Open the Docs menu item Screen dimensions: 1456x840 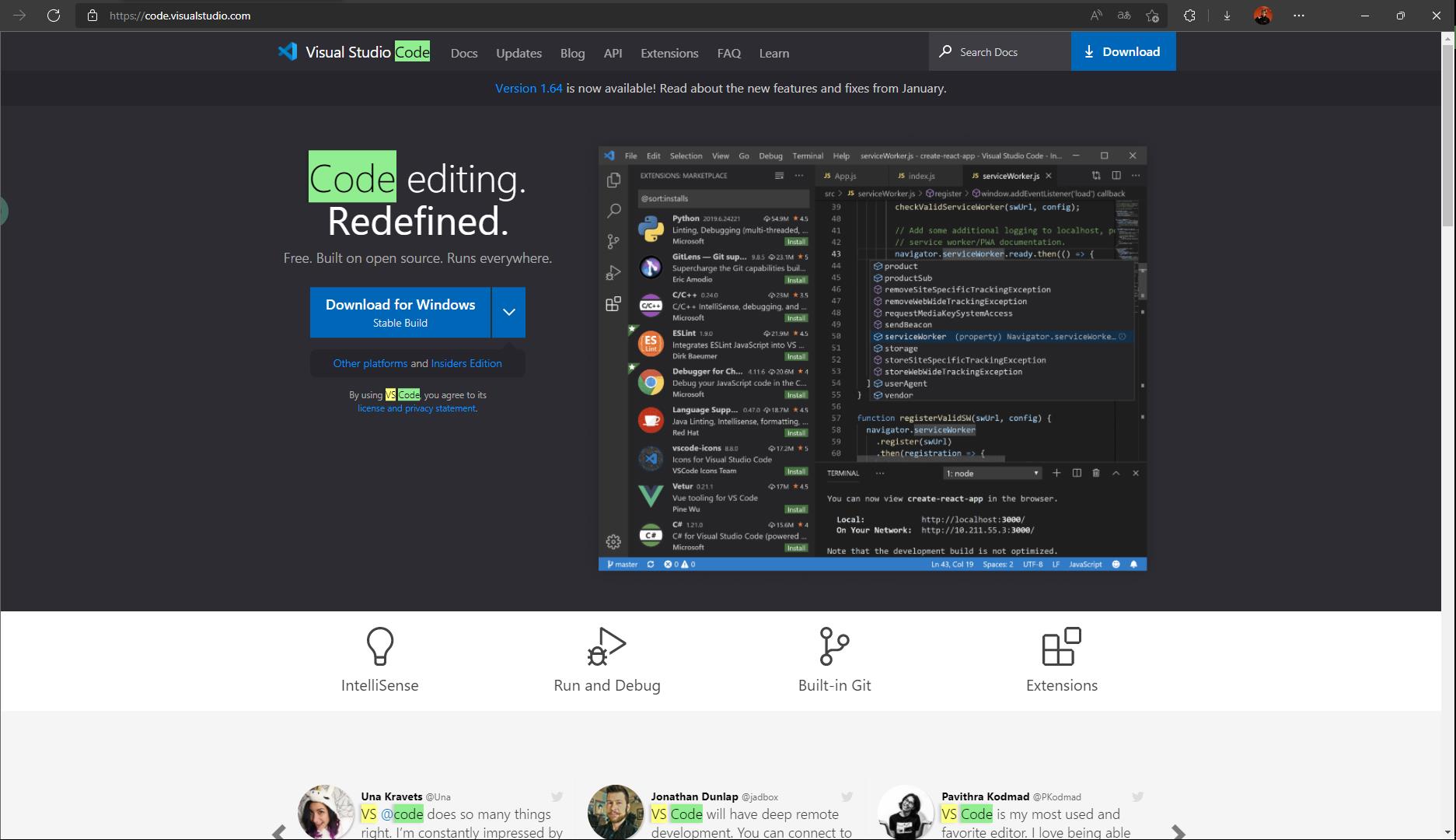coord(464,53)
